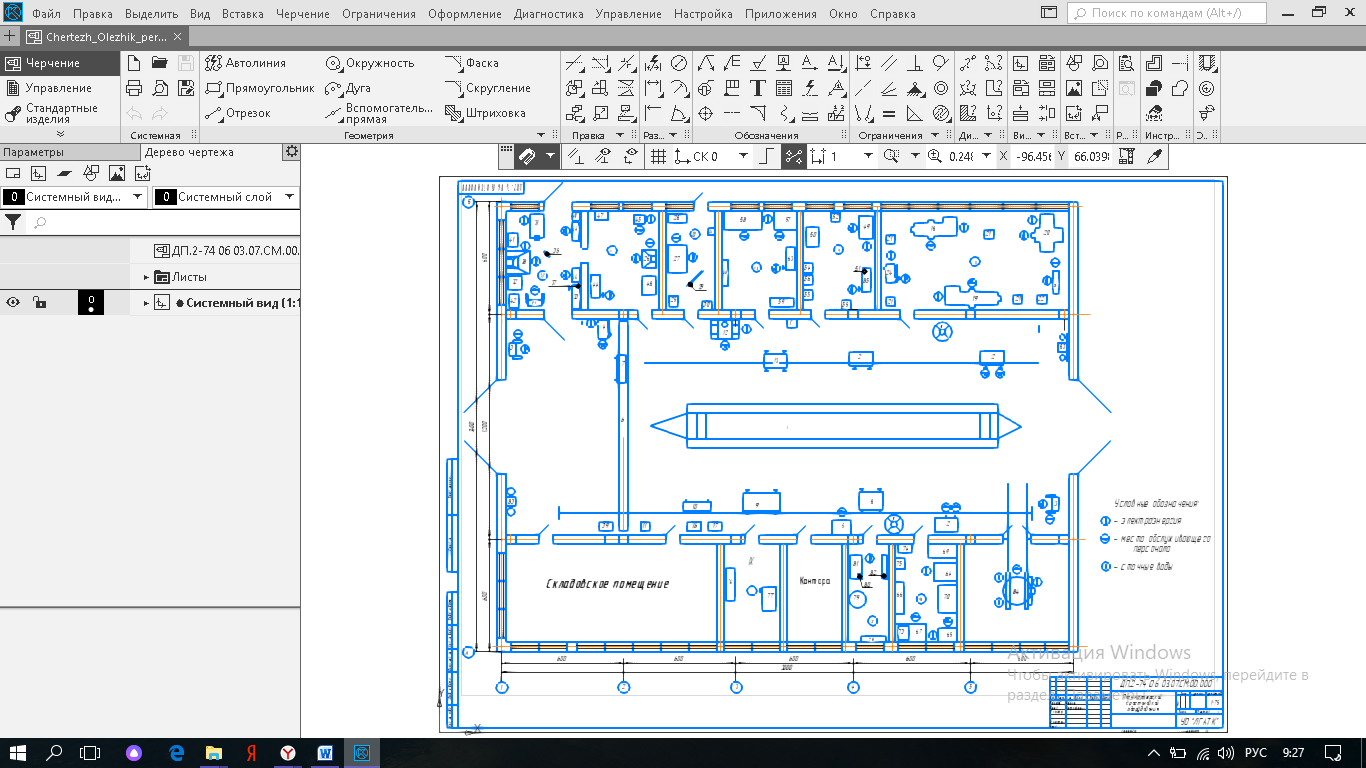The width and height of the screenshot is (1366, 768).
Task: Toggle visibility eye for Системный вид
Action: [x=14, y=303]
